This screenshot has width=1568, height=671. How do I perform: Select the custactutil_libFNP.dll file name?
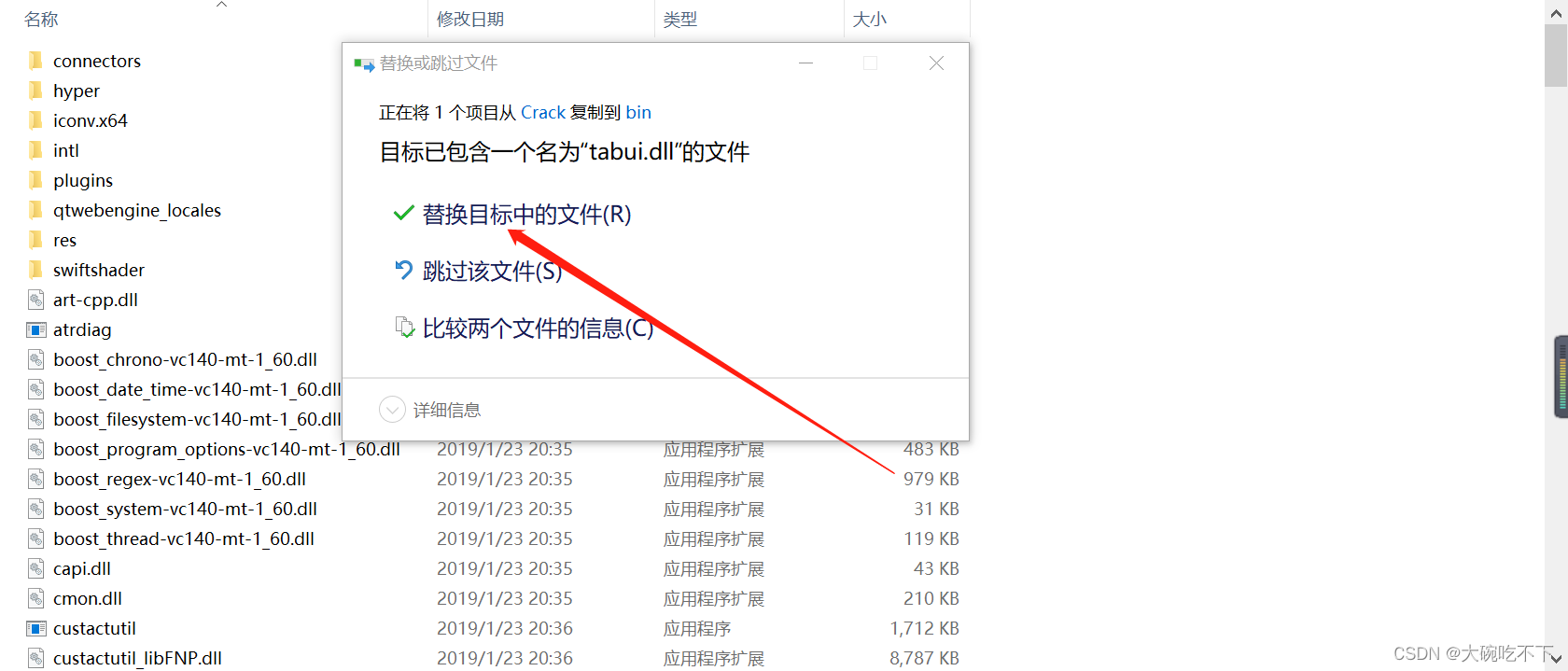point(137,658)
